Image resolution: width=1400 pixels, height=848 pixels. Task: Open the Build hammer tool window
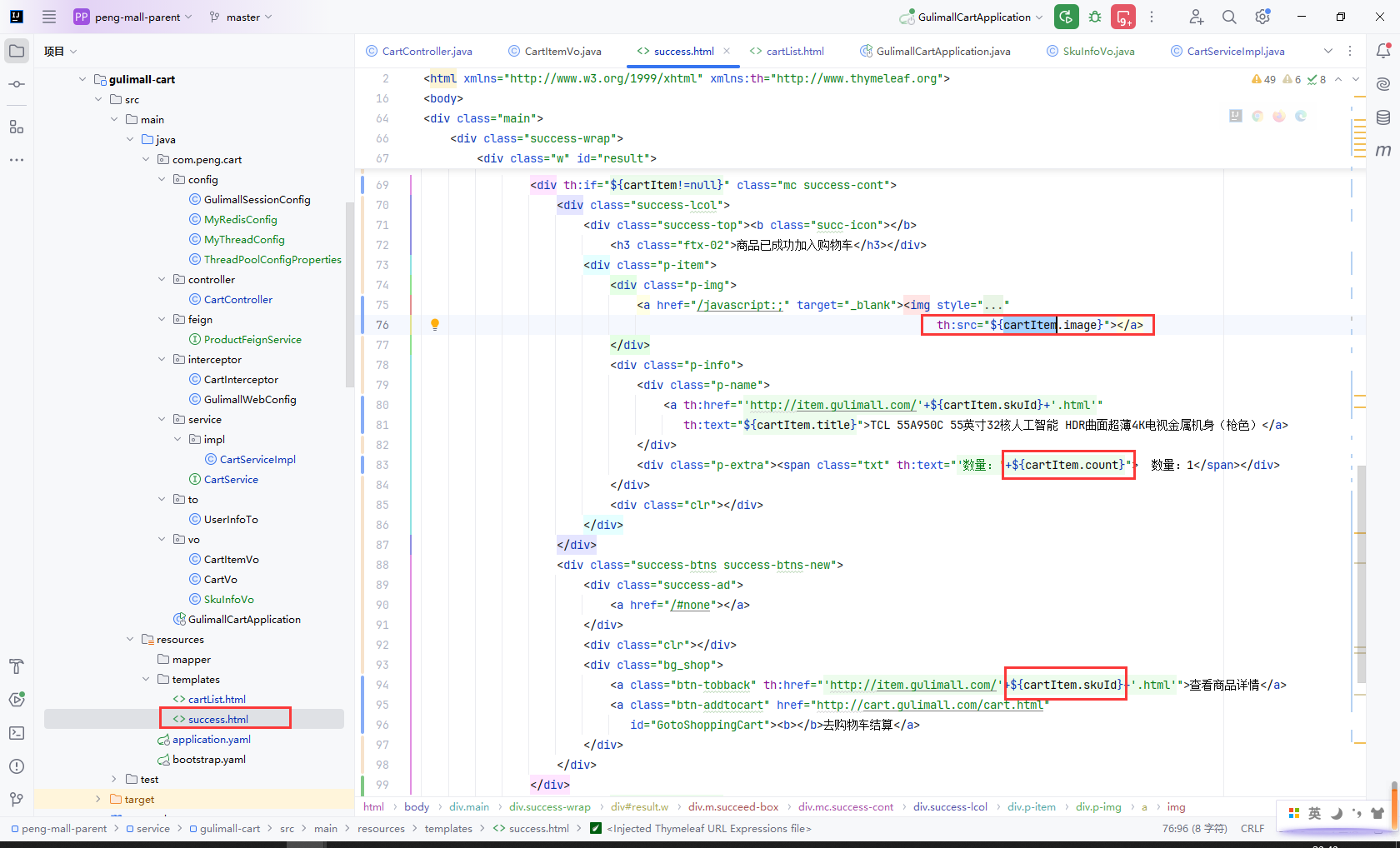(x=17, y=666)
